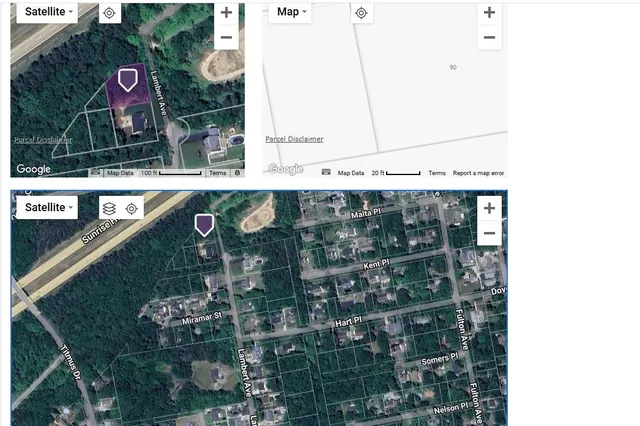
Task: Click the purple parcel marker on top-left map
Action: (127, 80)
